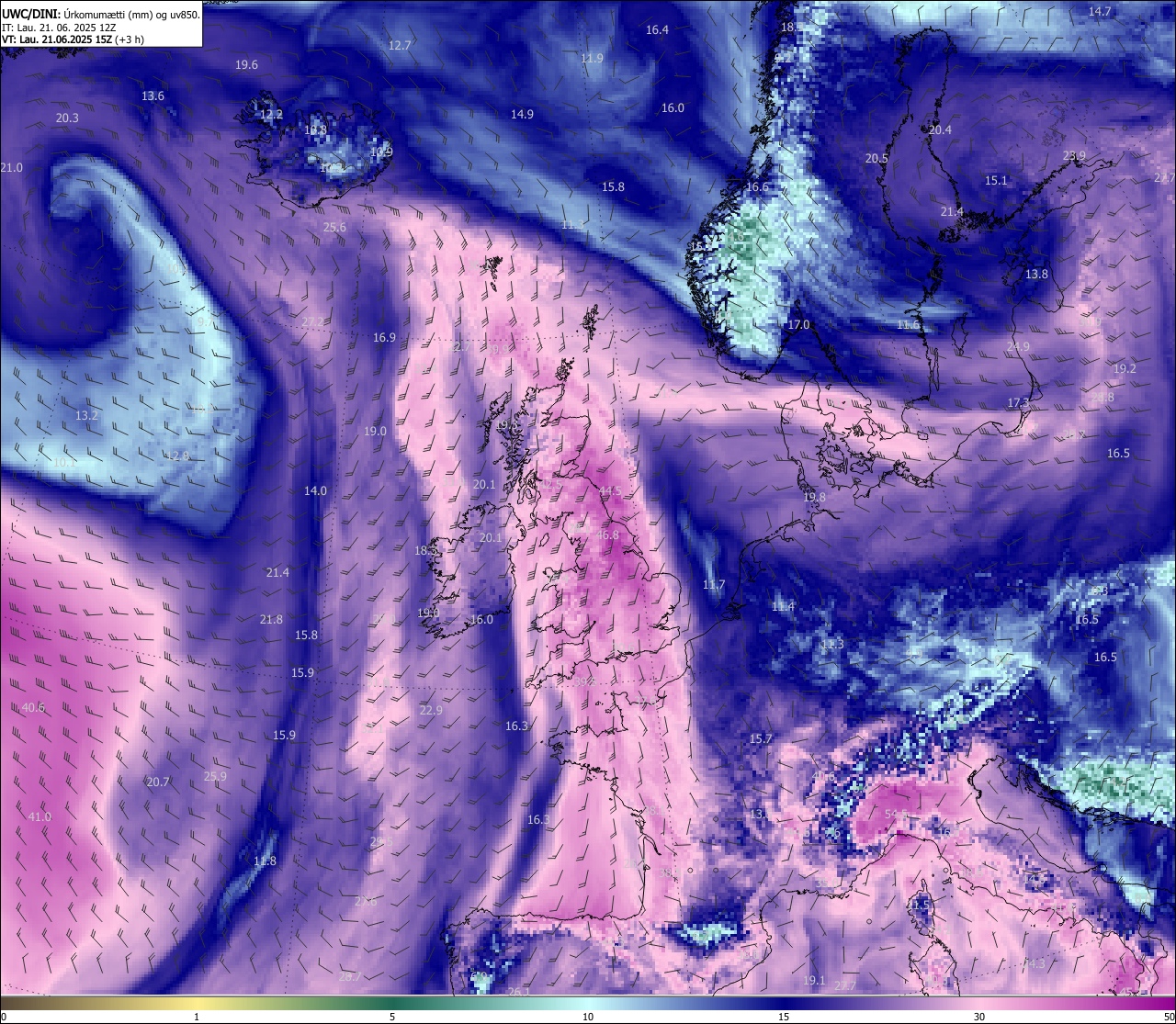Click the 25.9 value label
The image size is (1176, 1024).
point(215,776)
